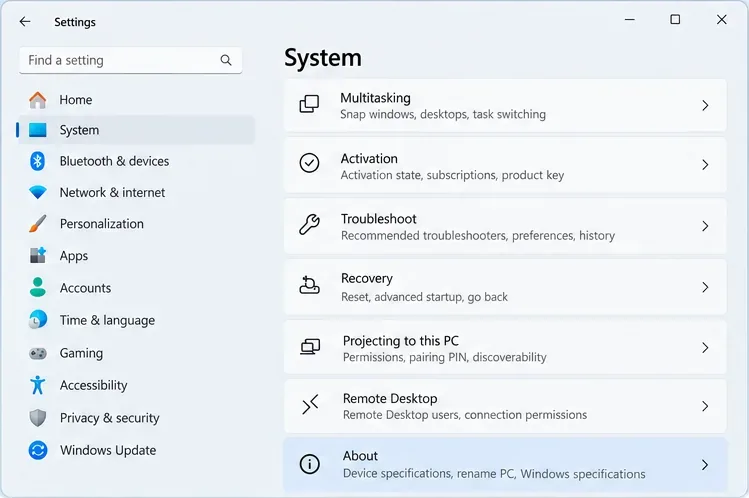749x498 pixels.
Task: Click the Privacy & security shield icon
Action: 38,418
